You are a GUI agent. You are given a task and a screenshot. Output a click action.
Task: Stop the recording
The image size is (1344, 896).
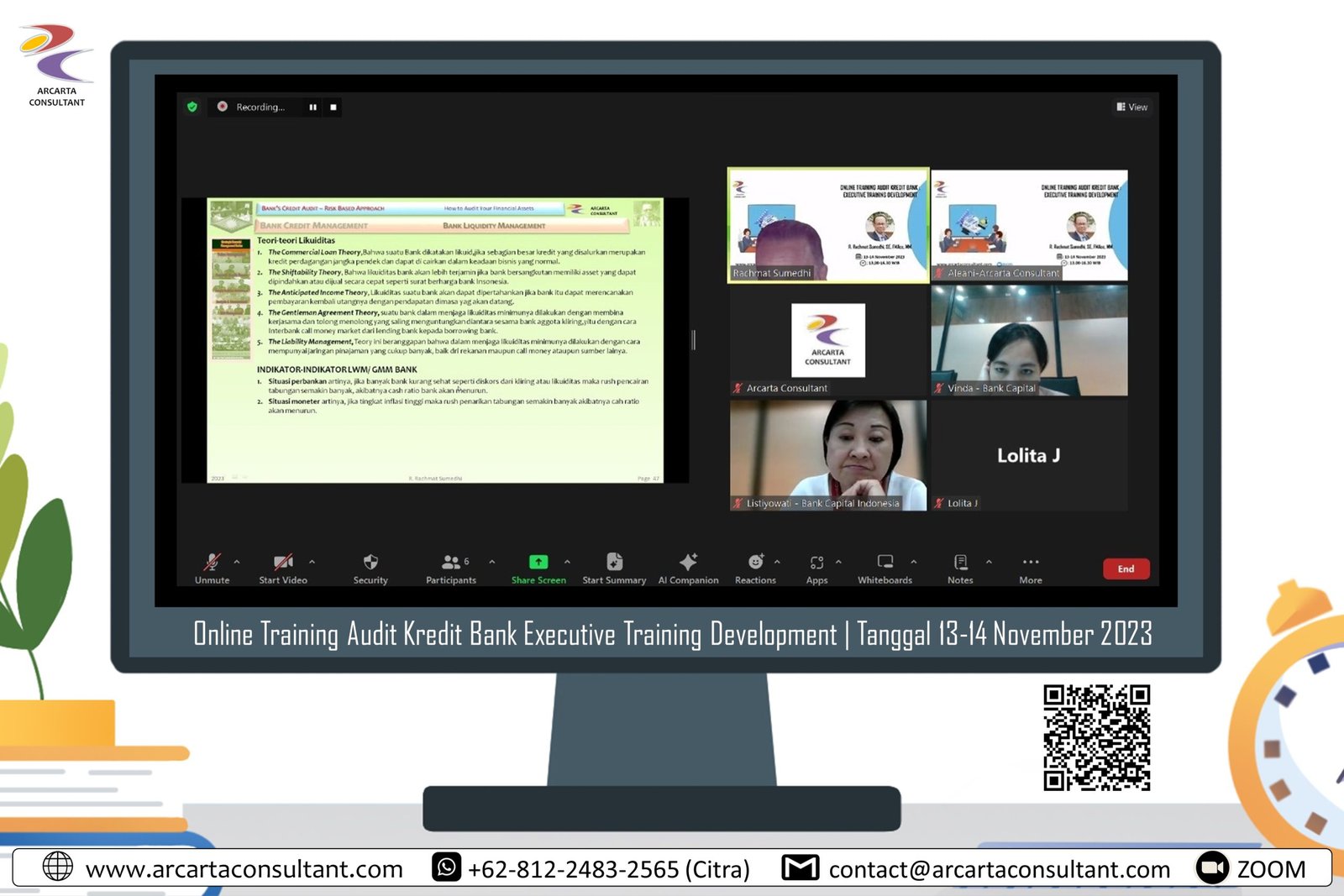coord(333,107)
